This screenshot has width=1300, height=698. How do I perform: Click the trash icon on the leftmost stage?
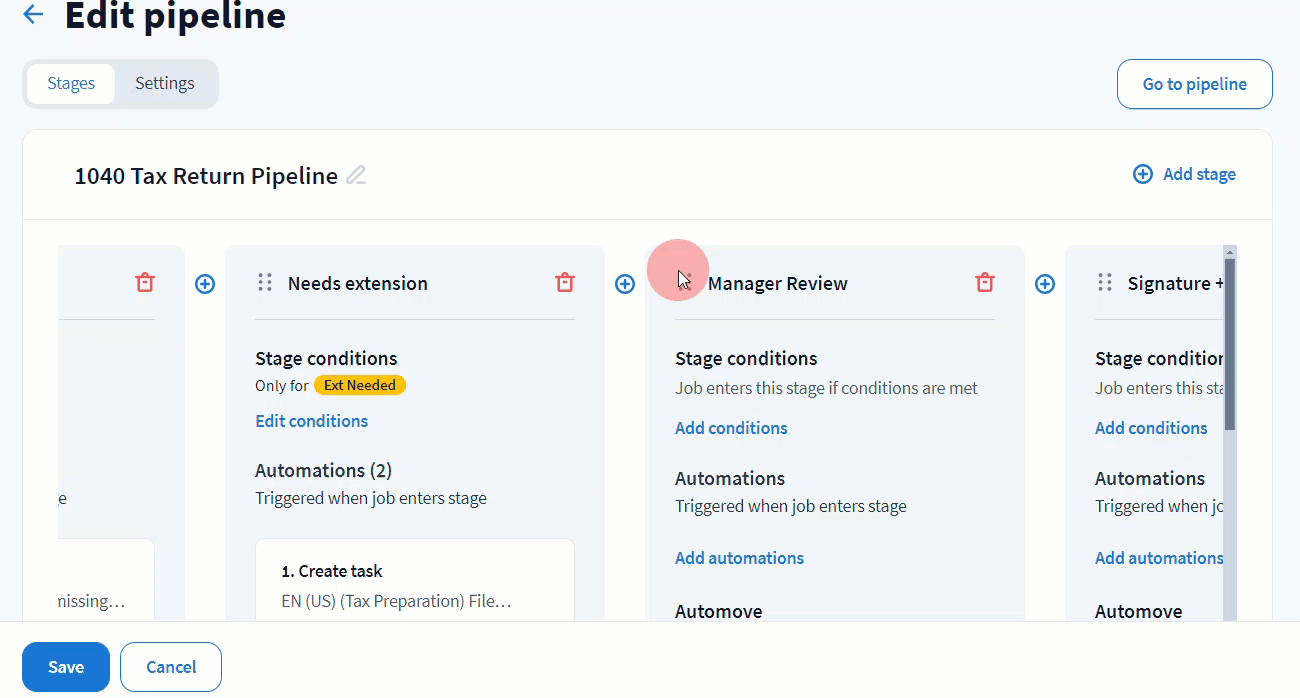coord(145,283)
